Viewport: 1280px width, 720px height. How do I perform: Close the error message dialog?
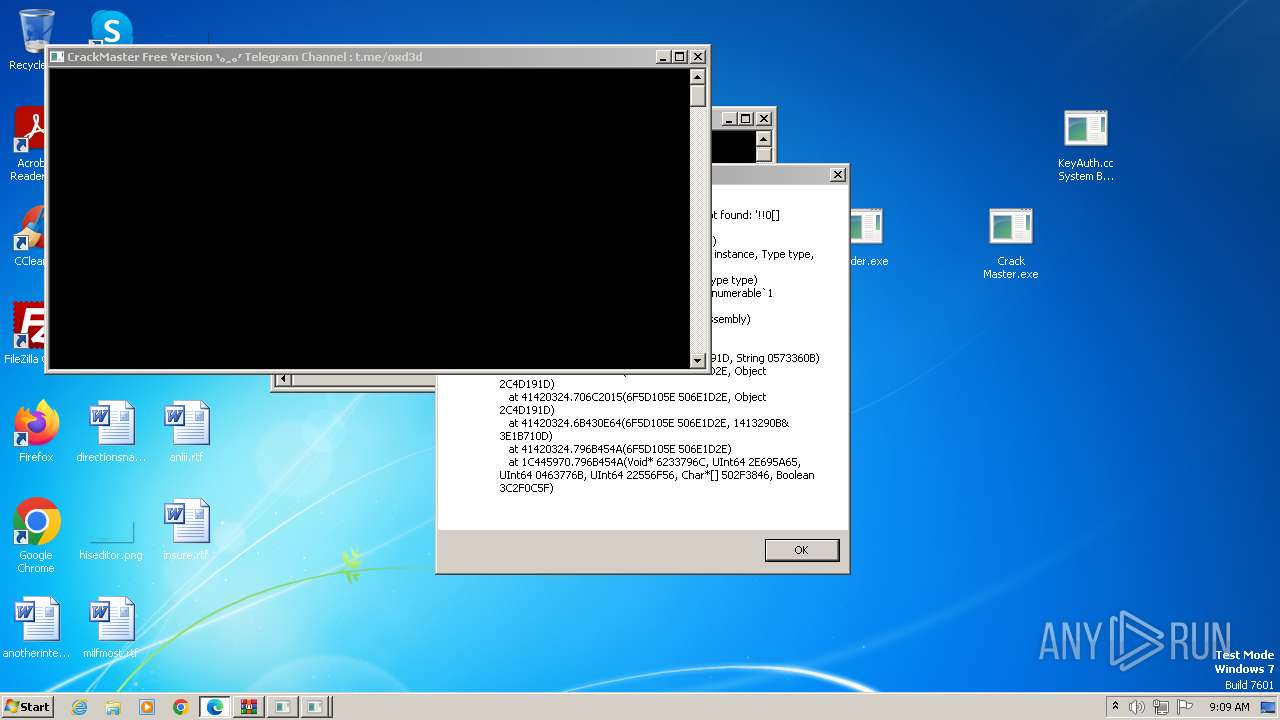click(837, 175)
